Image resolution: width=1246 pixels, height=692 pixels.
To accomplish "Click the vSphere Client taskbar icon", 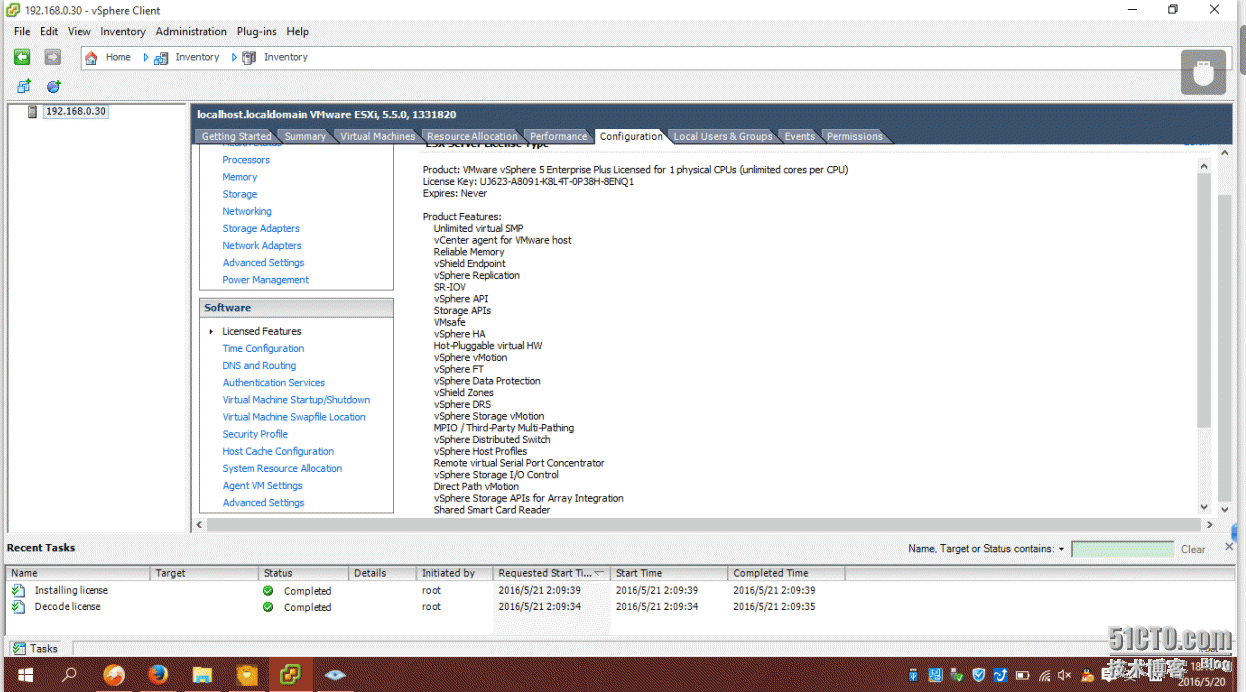I will [291, 675].
